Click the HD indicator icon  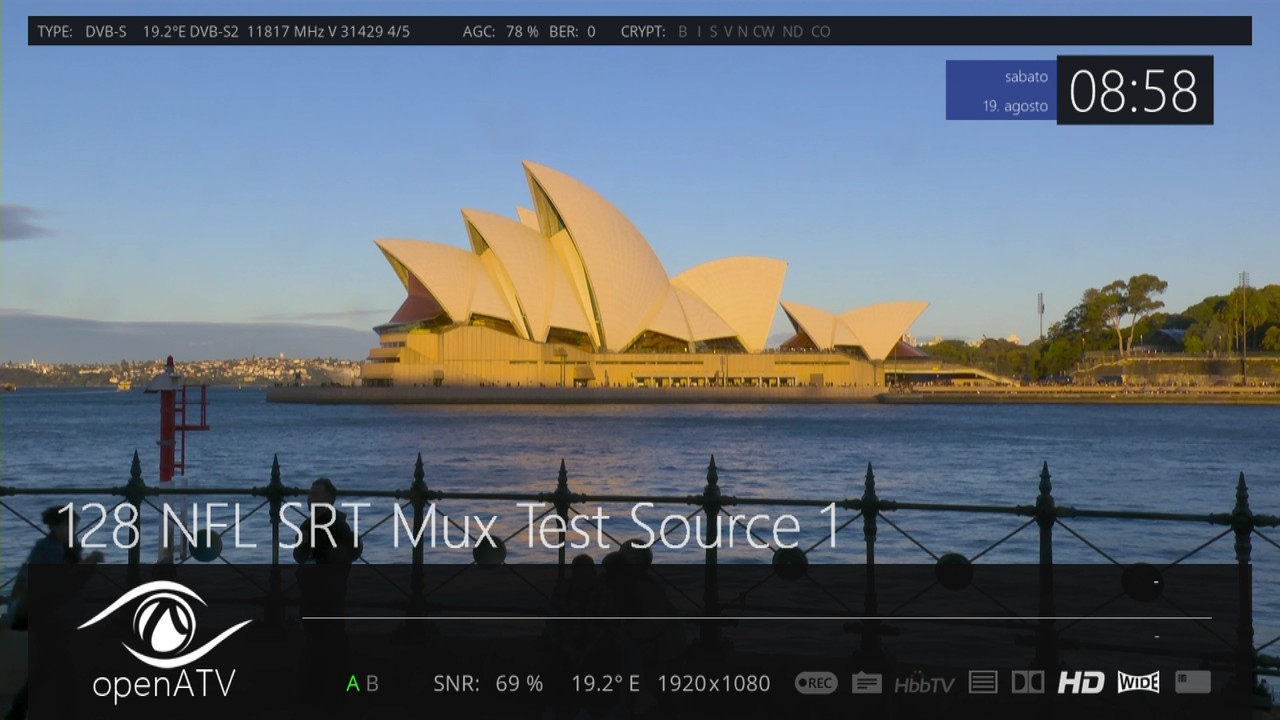pos(1081,683)
